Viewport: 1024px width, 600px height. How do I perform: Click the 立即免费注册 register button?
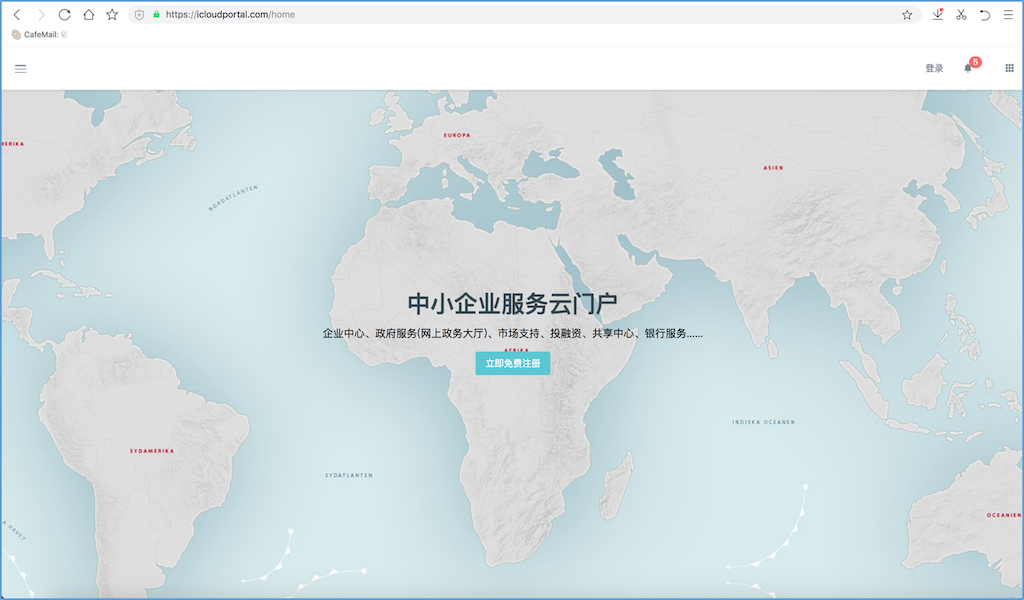(513, 363)
